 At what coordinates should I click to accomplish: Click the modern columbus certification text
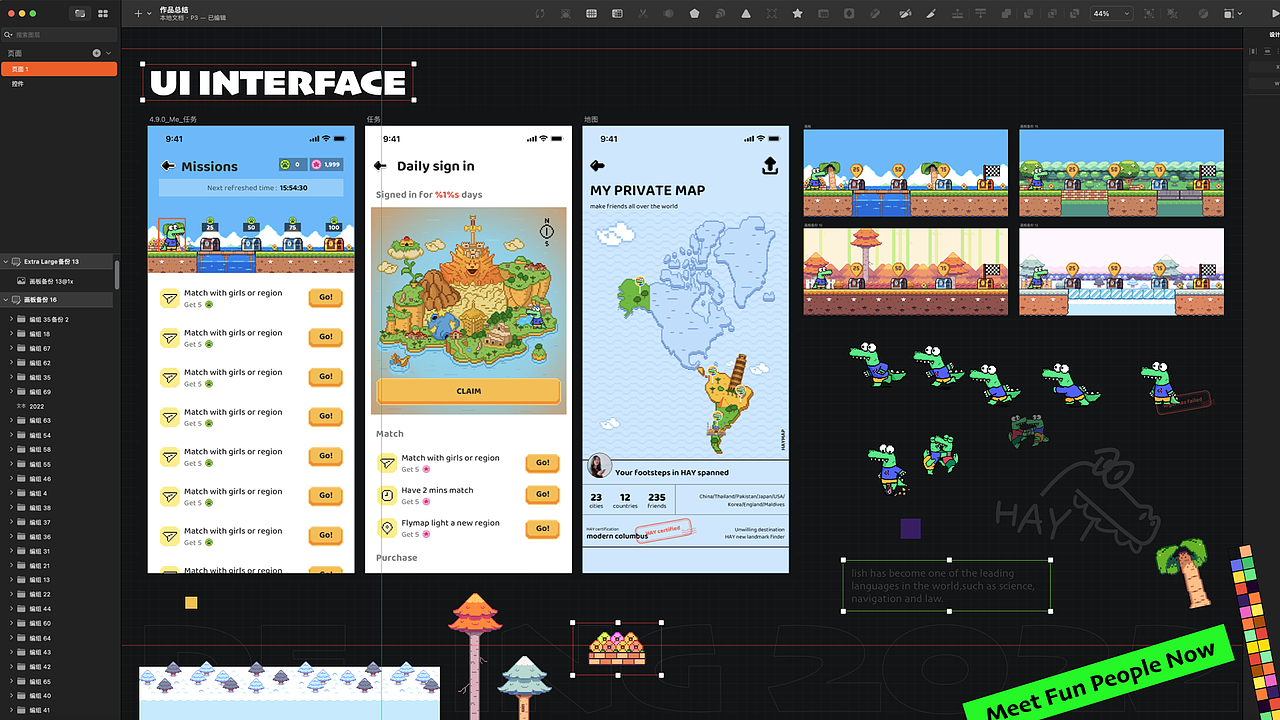point(617,537)
